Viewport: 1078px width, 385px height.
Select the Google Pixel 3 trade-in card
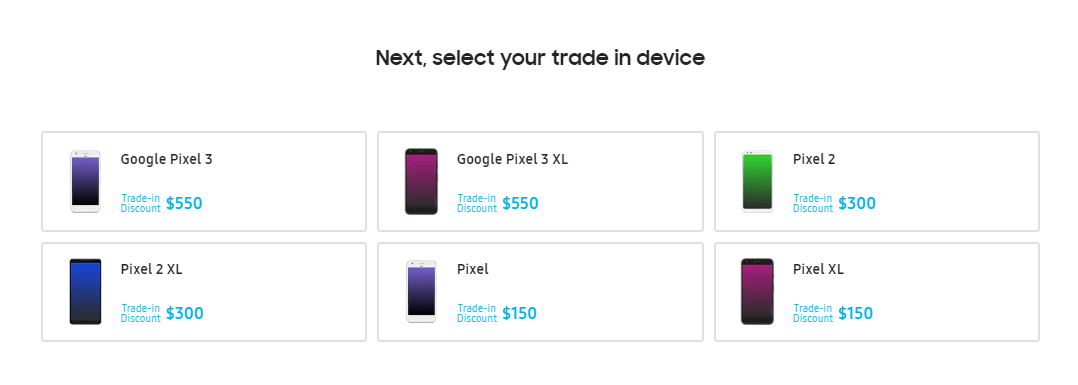point(204,182)
